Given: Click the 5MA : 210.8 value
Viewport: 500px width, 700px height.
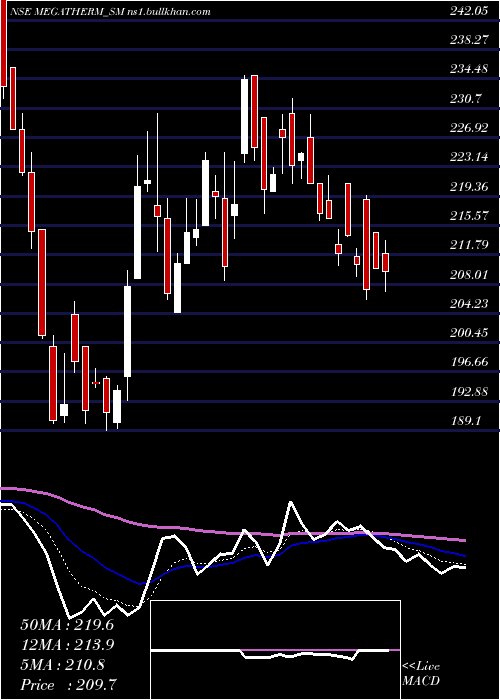Looking at the screenshot, I should (x=62, y=665).
